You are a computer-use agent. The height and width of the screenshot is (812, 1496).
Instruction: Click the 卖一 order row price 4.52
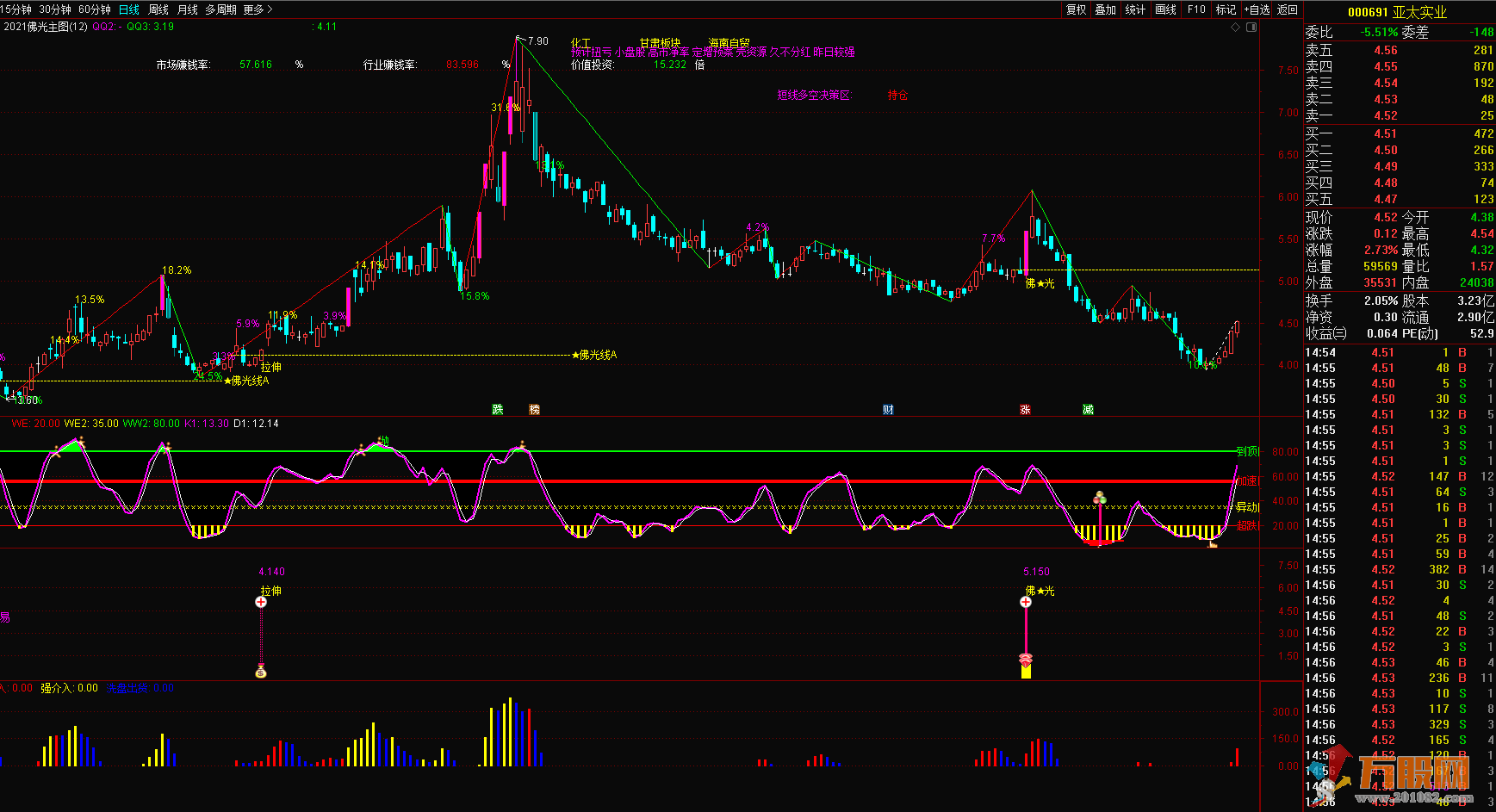1386,115
